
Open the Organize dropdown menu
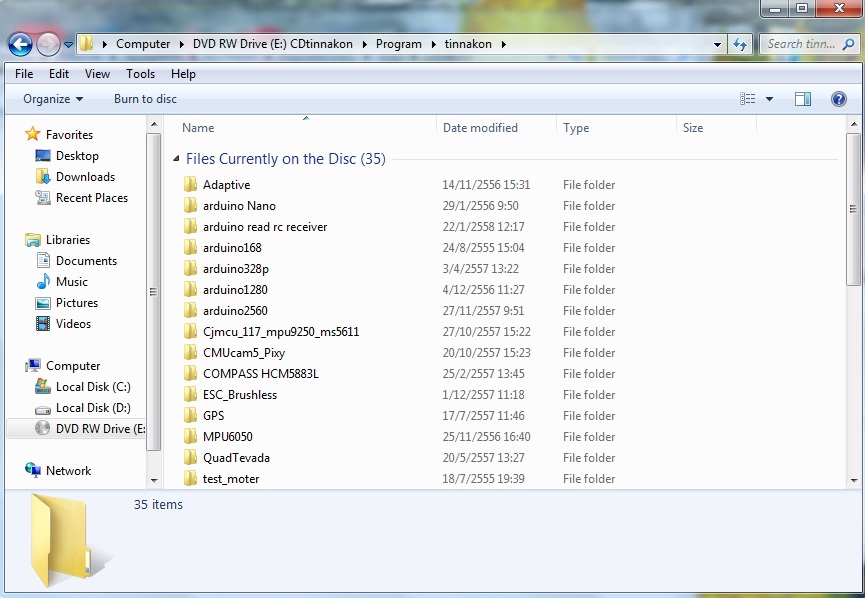coord(53,99)
